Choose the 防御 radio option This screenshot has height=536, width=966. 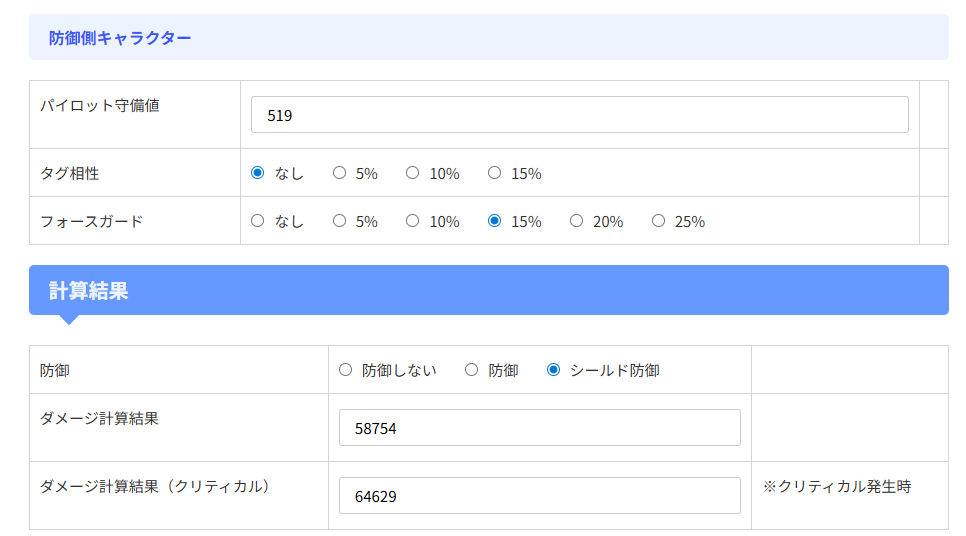471,370
